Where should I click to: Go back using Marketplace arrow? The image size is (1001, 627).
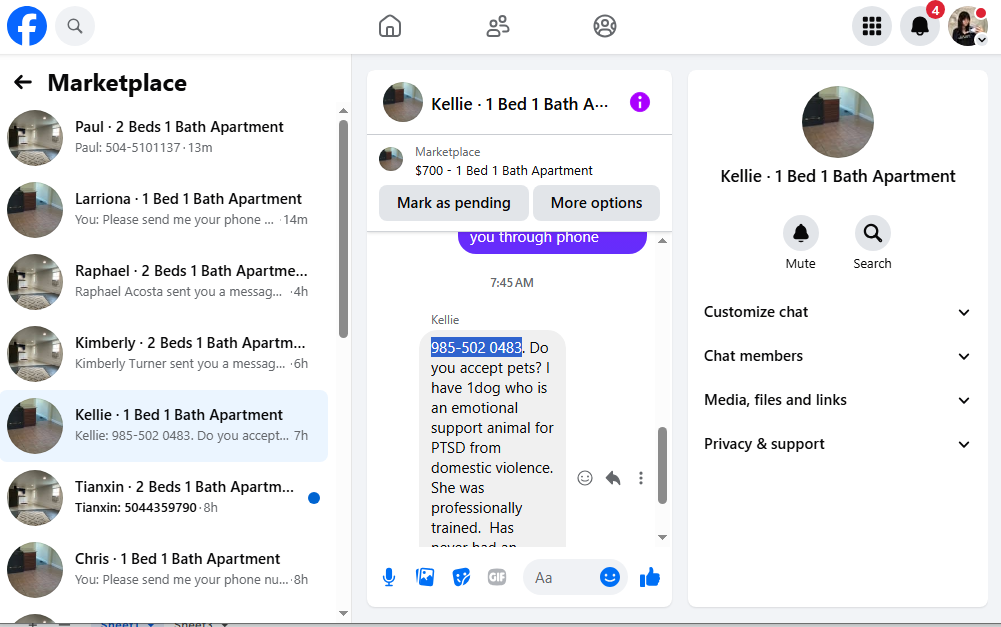pos(23,82)
